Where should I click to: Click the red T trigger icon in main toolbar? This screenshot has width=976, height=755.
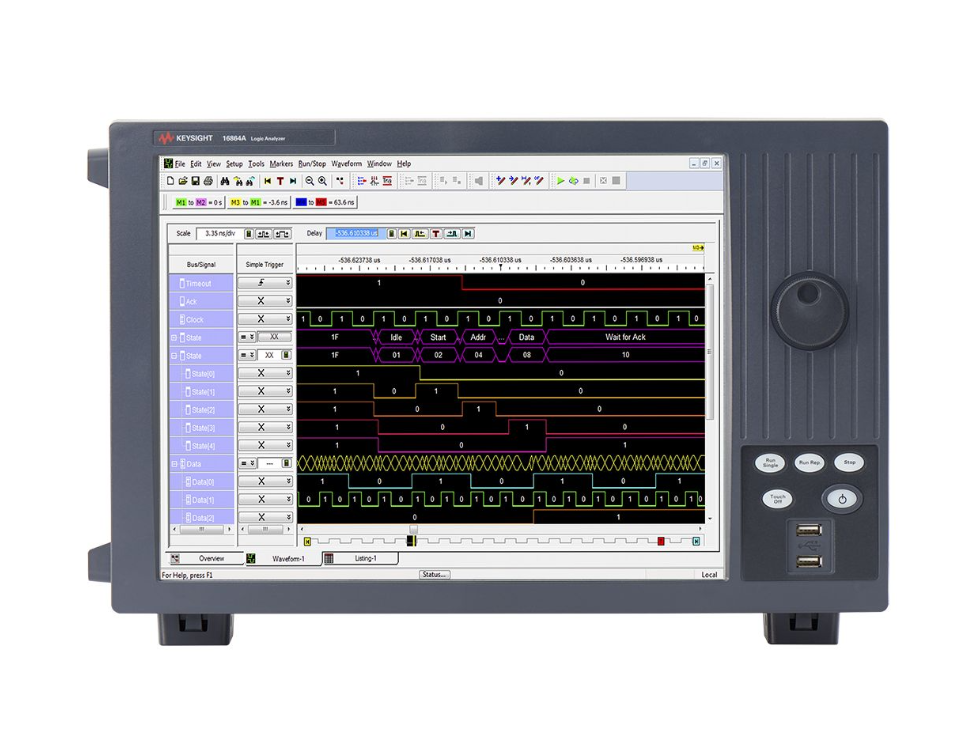click(280, 181)
